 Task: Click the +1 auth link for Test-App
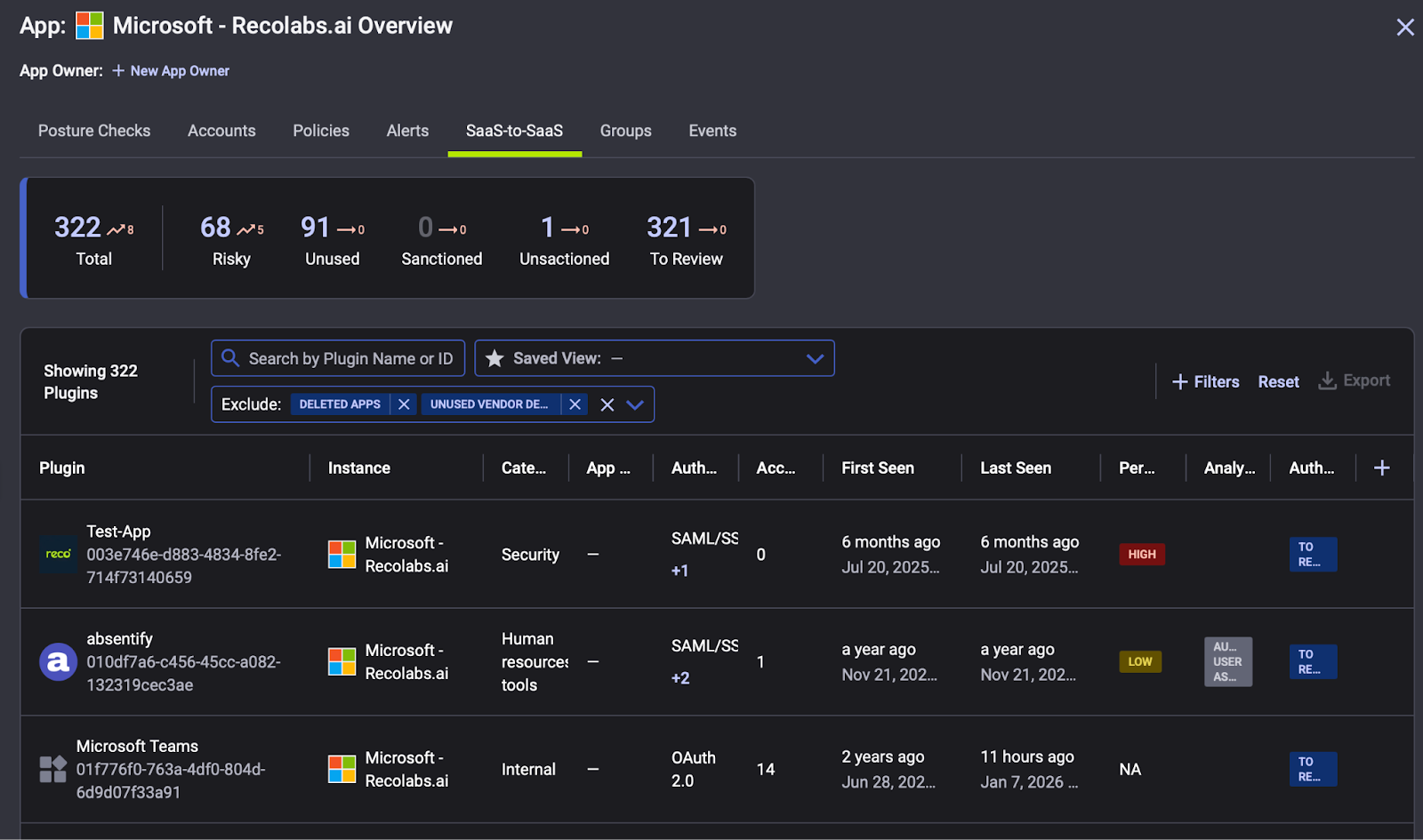(x=679, y=571)
